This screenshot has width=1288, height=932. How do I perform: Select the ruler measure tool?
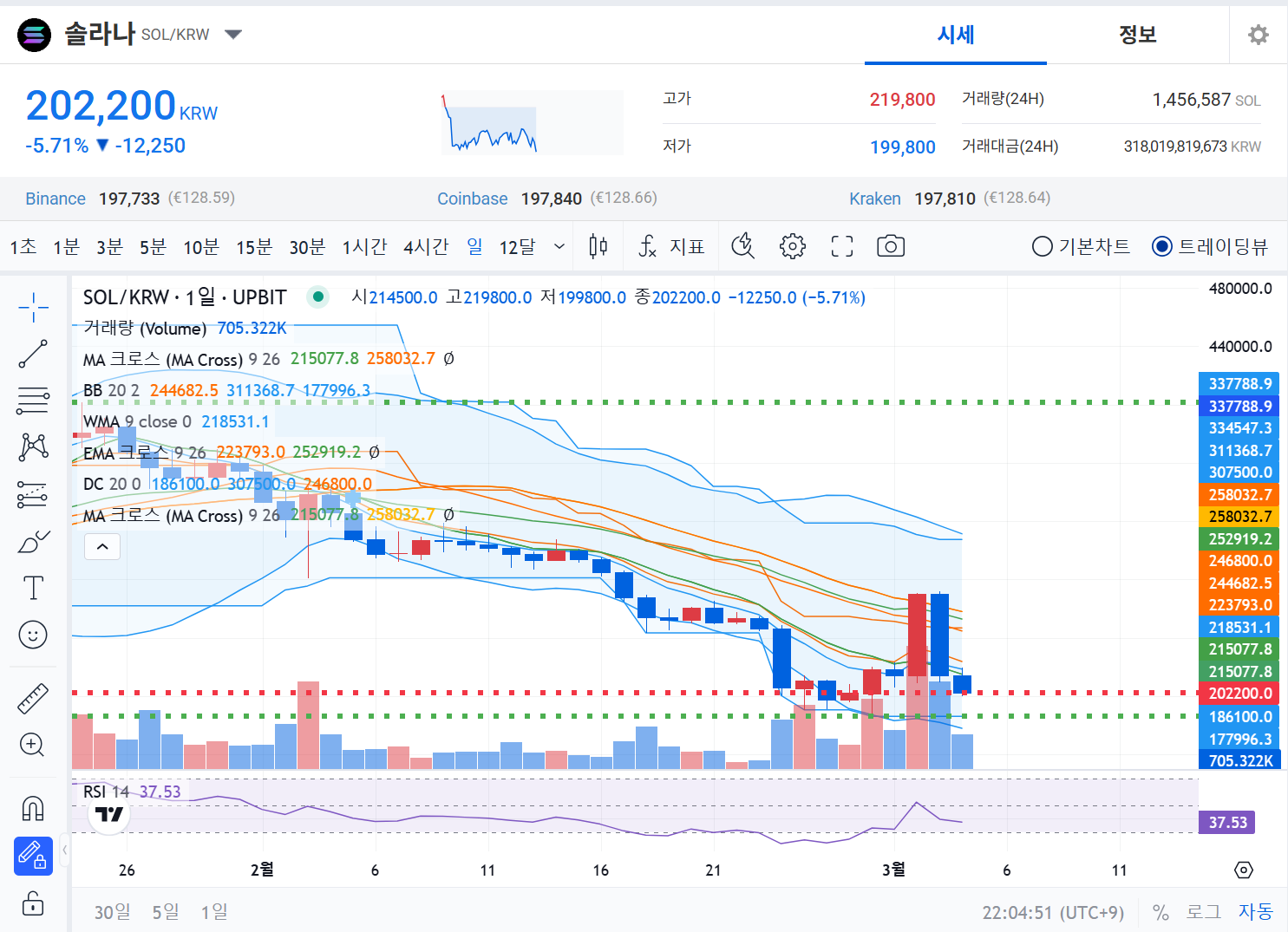tap(33, 698)
